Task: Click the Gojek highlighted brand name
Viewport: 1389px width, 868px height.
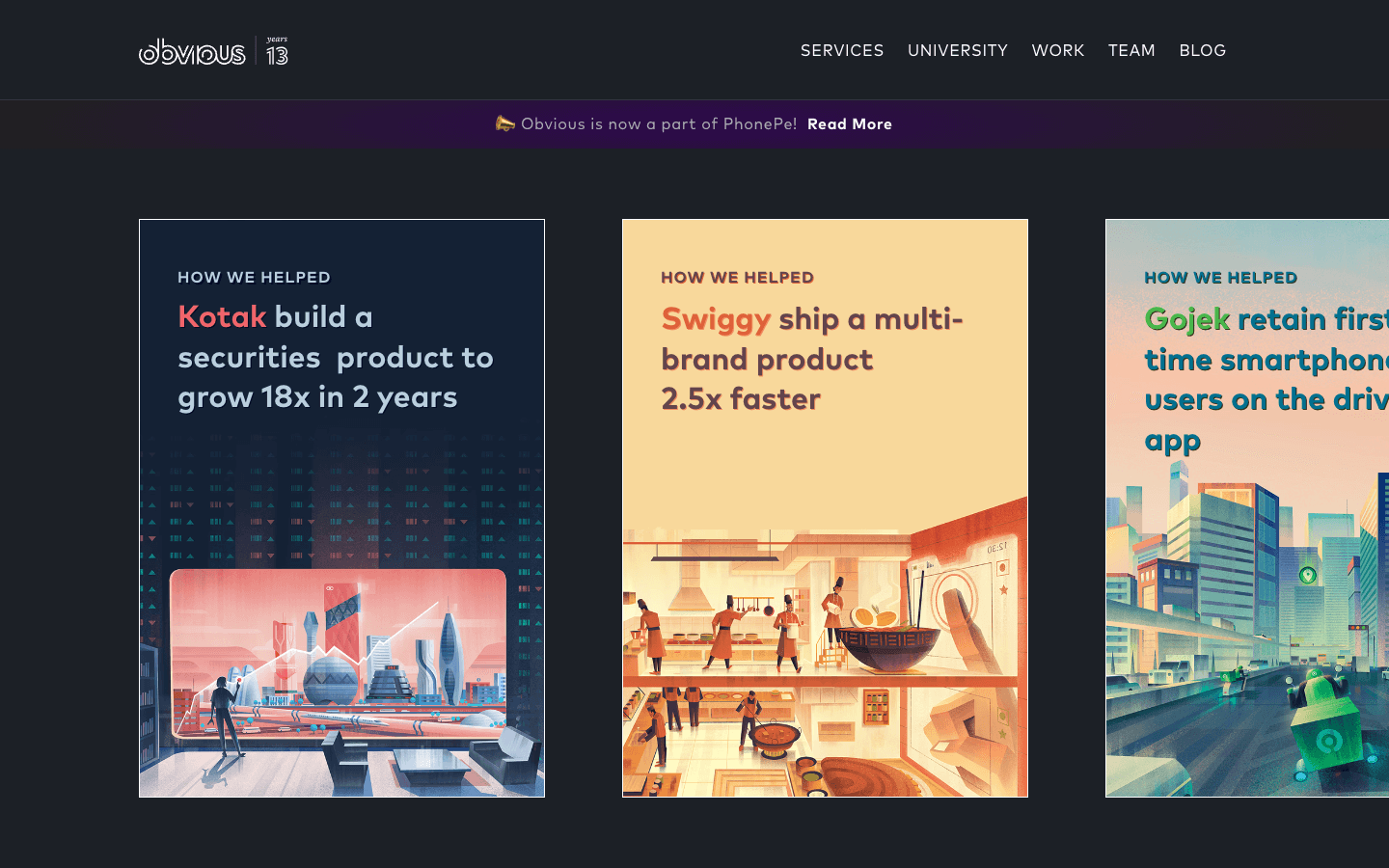Action: 1186,319
